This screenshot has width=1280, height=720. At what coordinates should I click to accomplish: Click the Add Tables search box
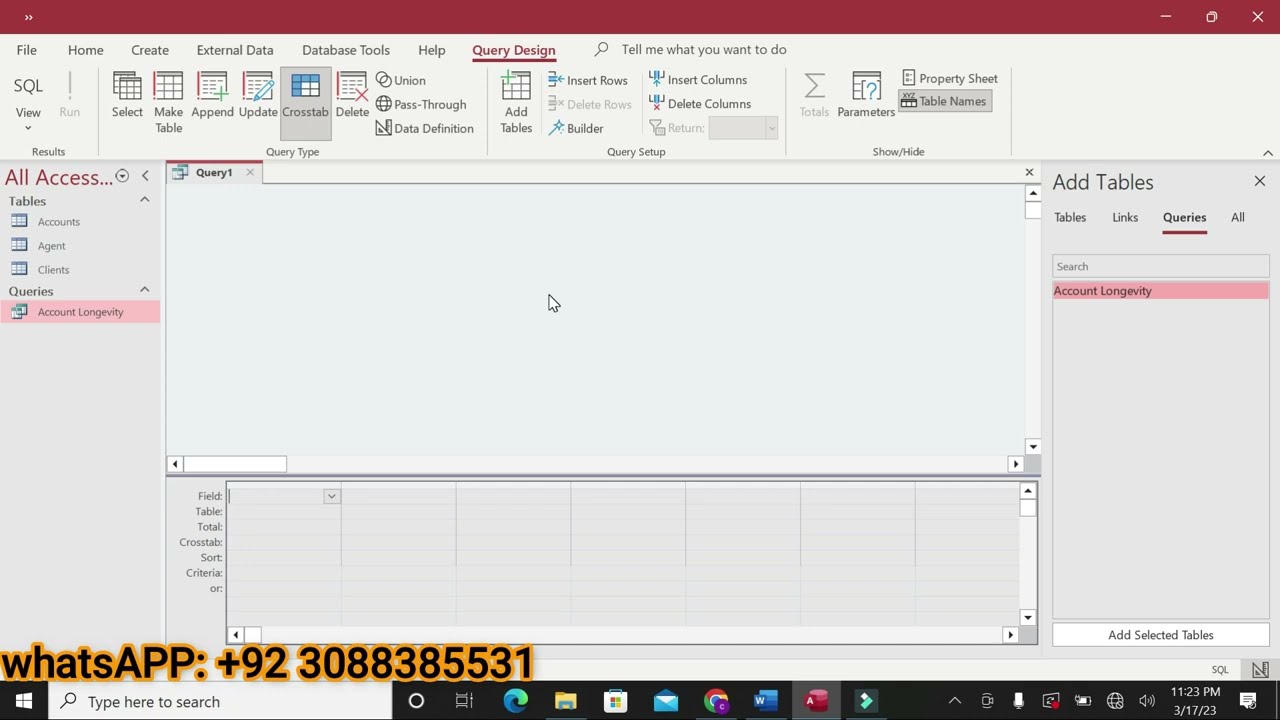[x=1160, y=266]
